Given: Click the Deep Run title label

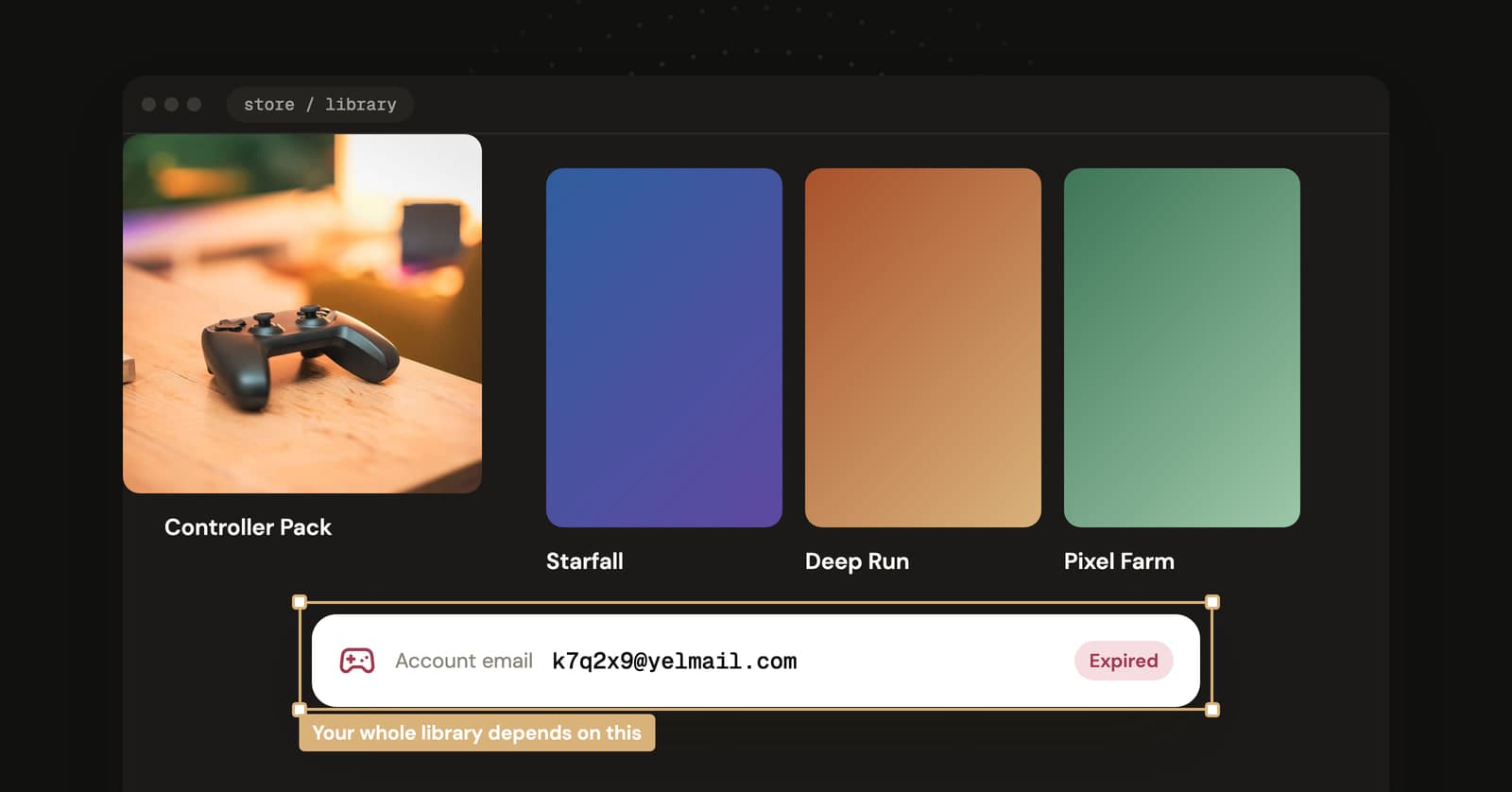Looking at the screenshot, I should 857,561.
